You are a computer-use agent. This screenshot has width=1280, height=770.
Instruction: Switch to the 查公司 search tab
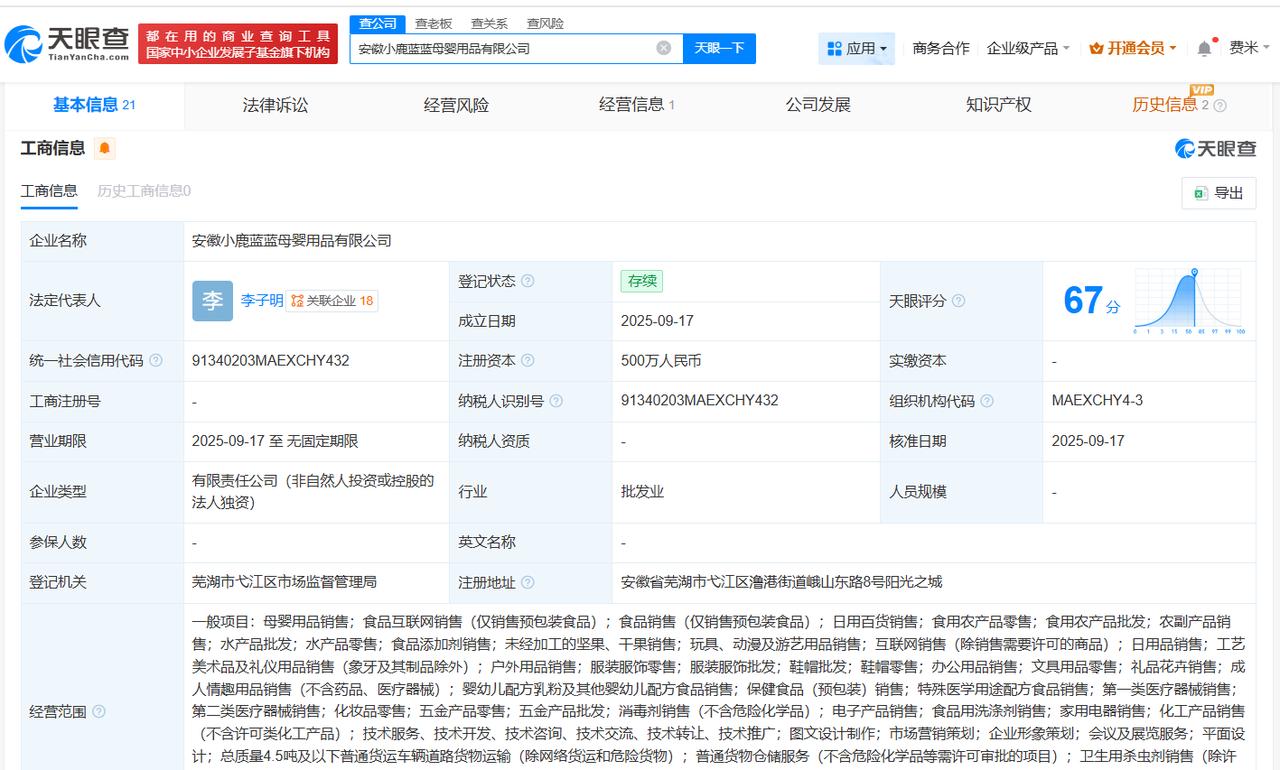(x=377, y=23)
